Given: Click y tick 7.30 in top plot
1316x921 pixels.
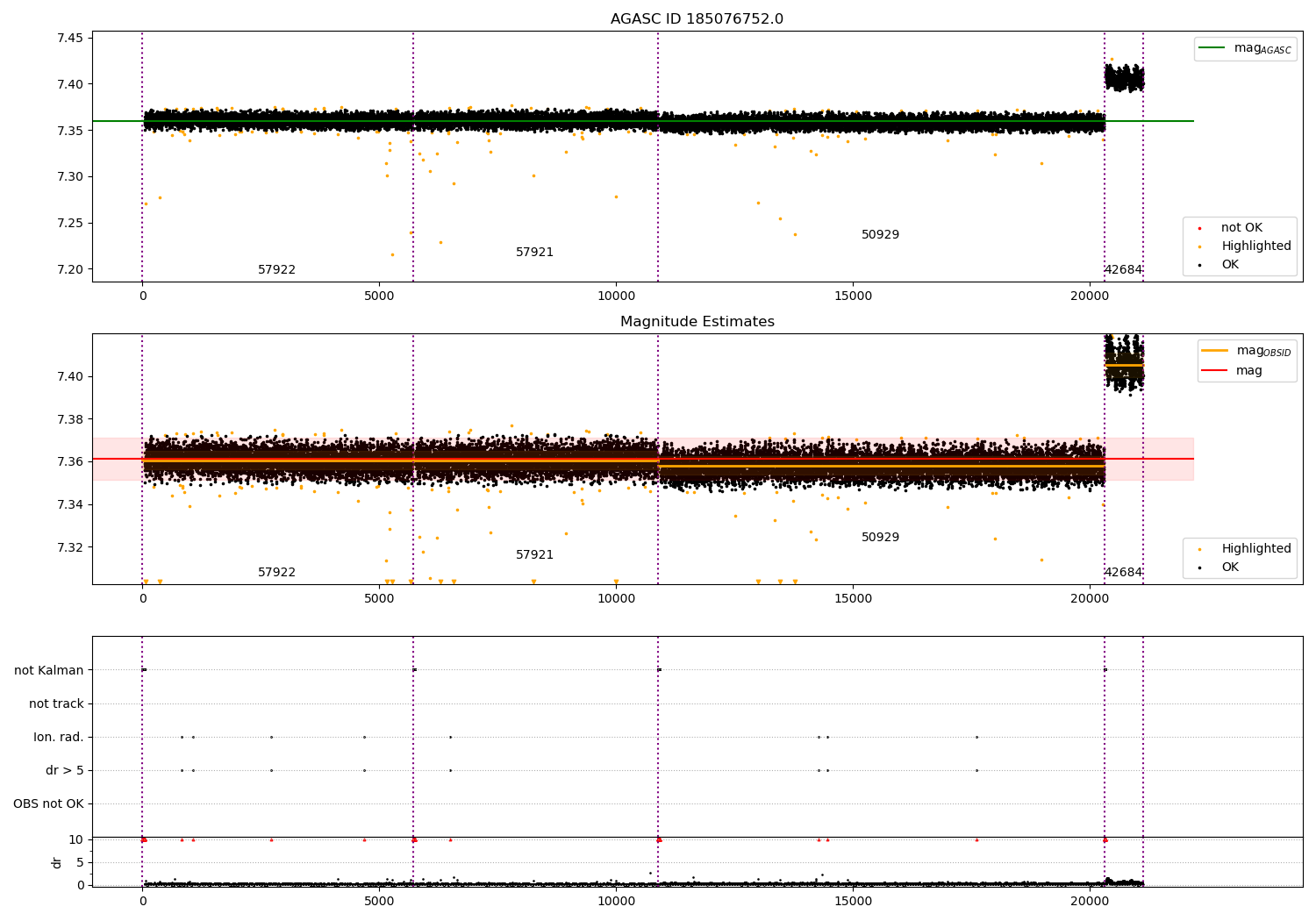Looking at the screenshot, I should [70, 176].
